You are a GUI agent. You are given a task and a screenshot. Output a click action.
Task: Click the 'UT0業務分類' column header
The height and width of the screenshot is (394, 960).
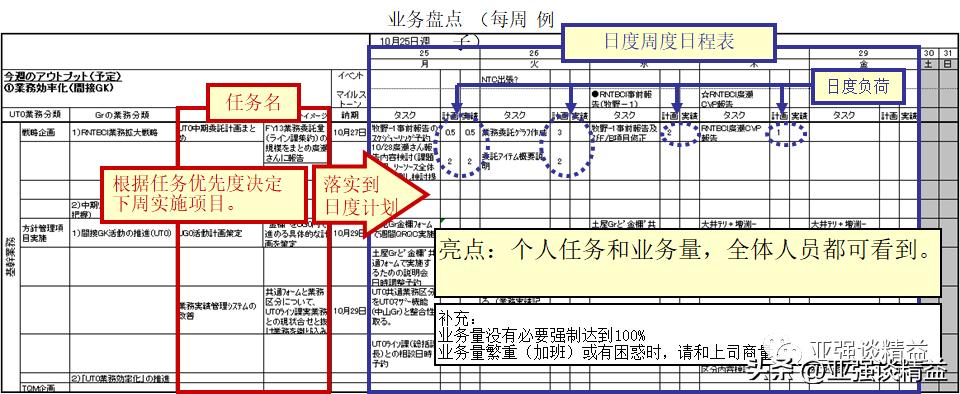point(36,114)
